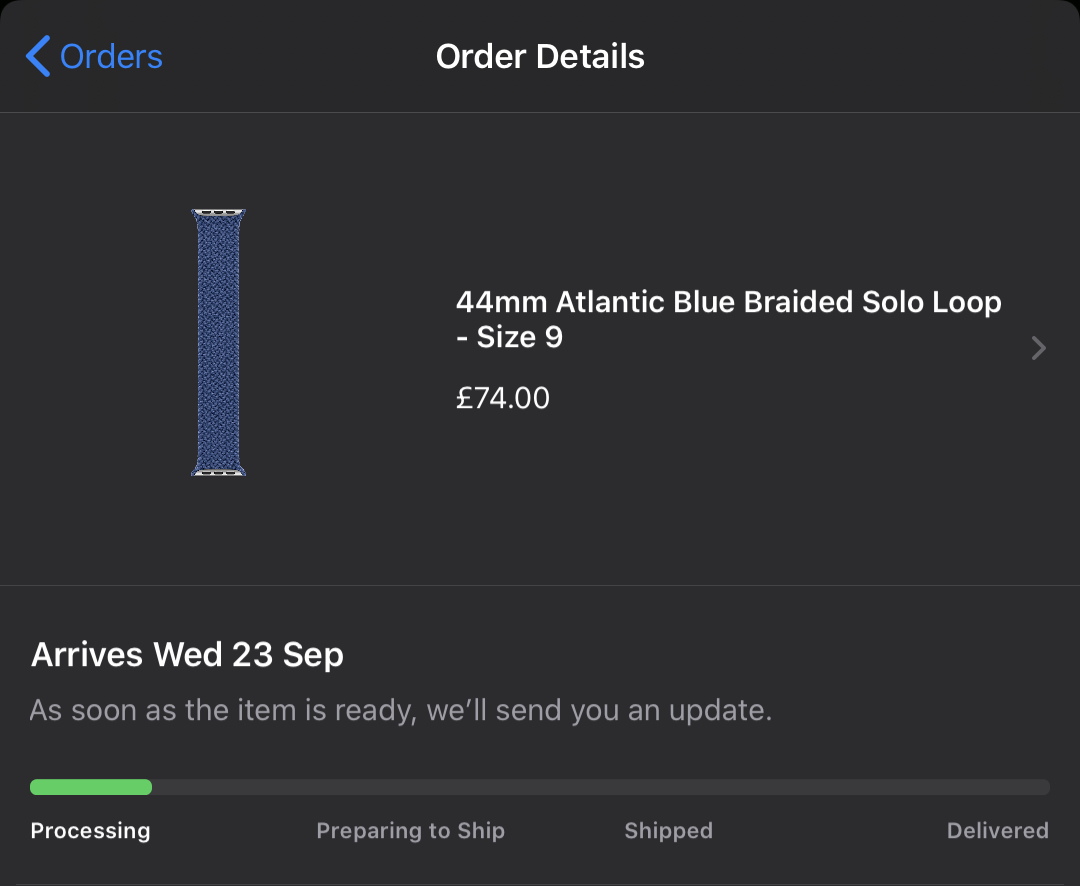Image resolution: width=1080 pixels, height=886 pixels.
Task: Click the Orders text in navigation bar
Action: point(111,56)
